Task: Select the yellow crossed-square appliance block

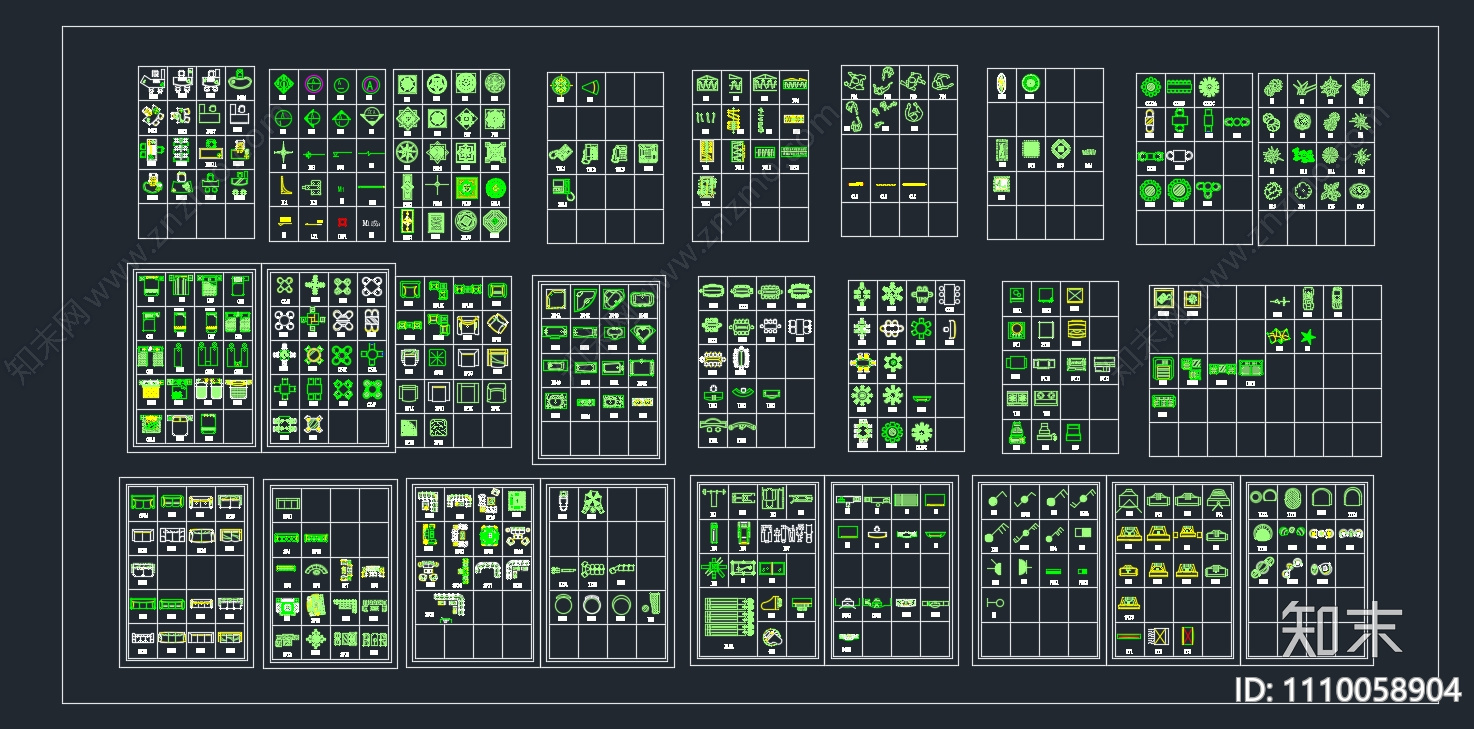Action: click(x=1075, y=295)
